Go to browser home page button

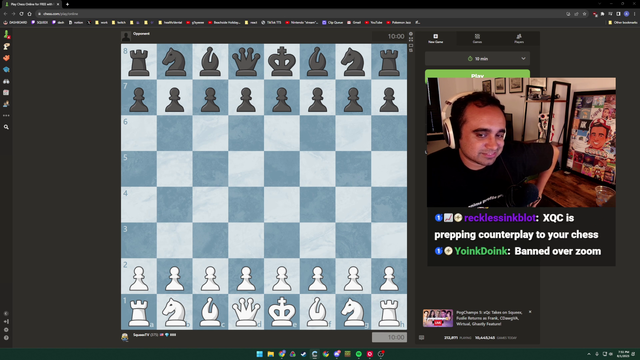(29, 14)
